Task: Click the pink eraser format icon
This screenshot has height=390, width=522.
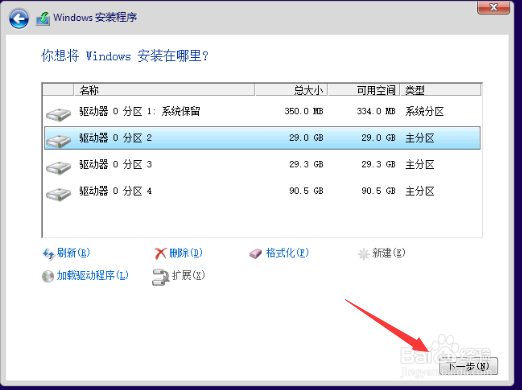Action: pyautogui.click(x=256, y=254)
